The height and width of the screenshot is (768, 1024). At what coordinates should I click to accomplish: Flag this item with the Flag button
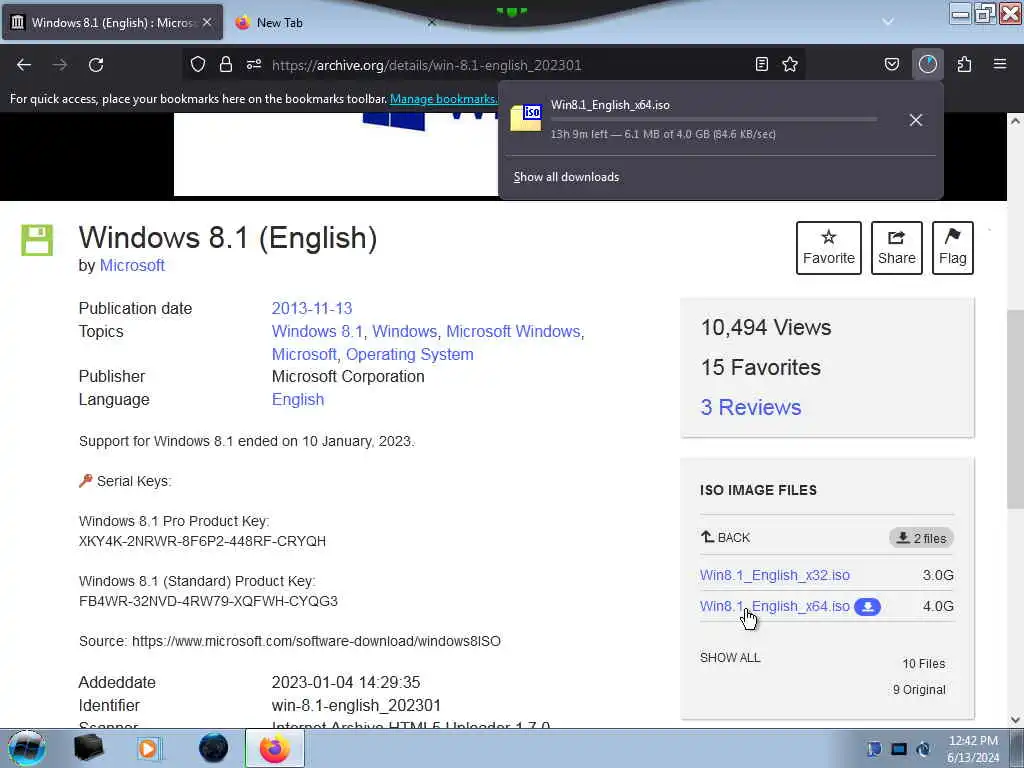tap(953, 248)
